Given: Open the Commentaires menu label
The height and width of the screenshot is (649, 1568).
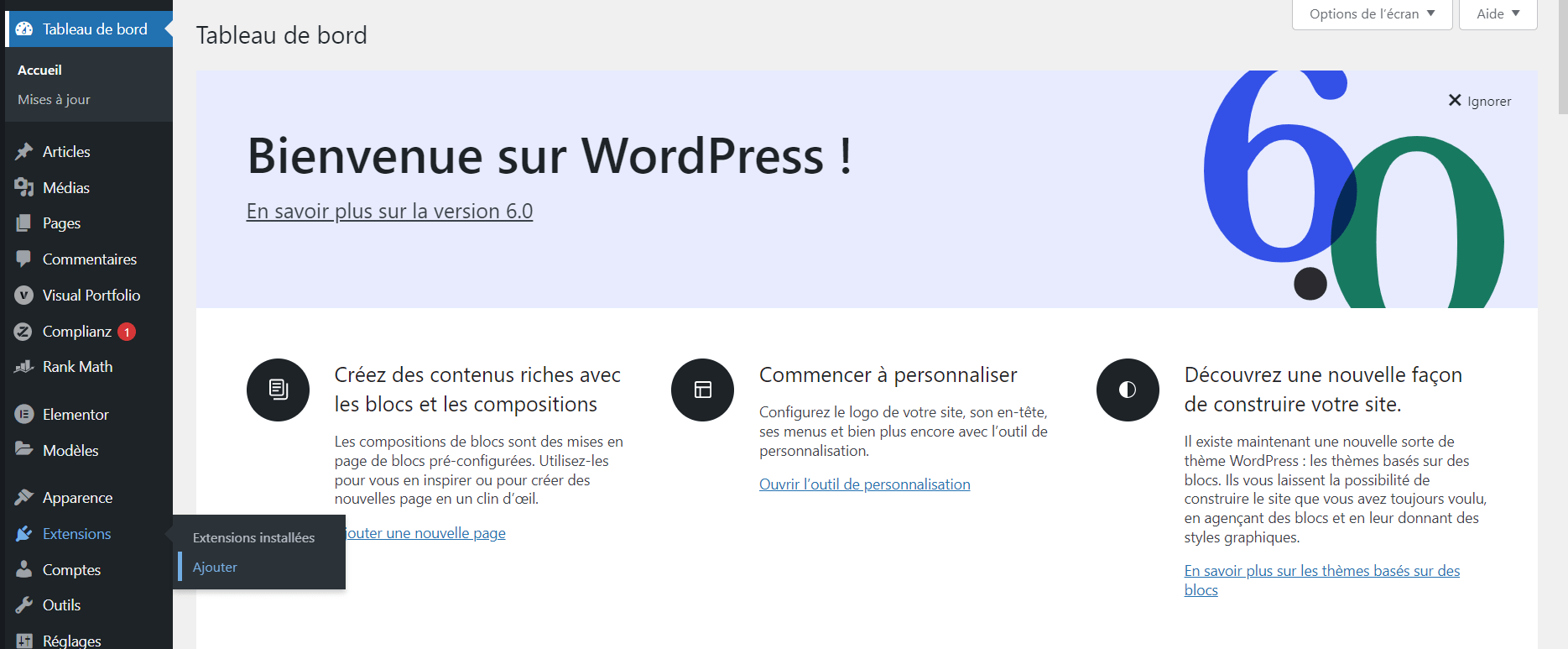Looking at the screenshot, I should click(90, 259).
